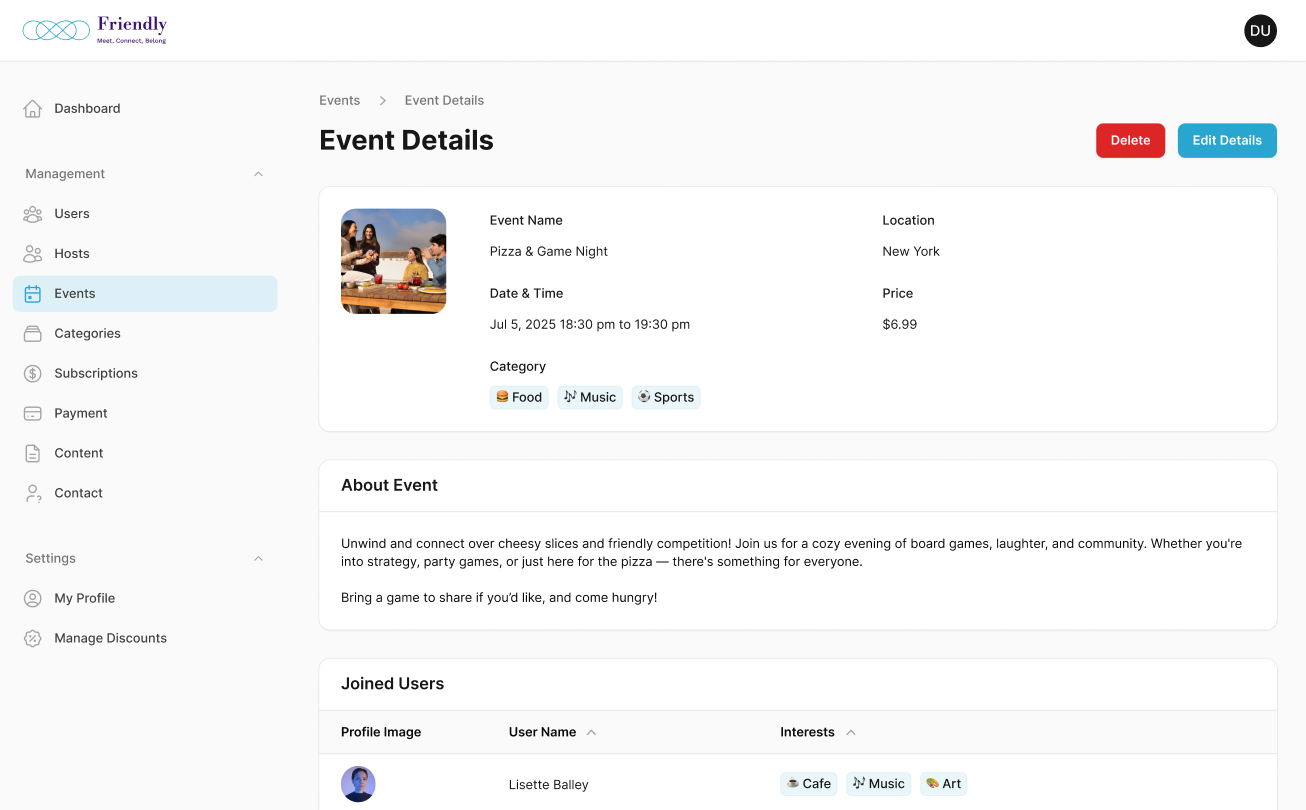
Task: Click the Payment card icon
Action: (x=33, y=414)
